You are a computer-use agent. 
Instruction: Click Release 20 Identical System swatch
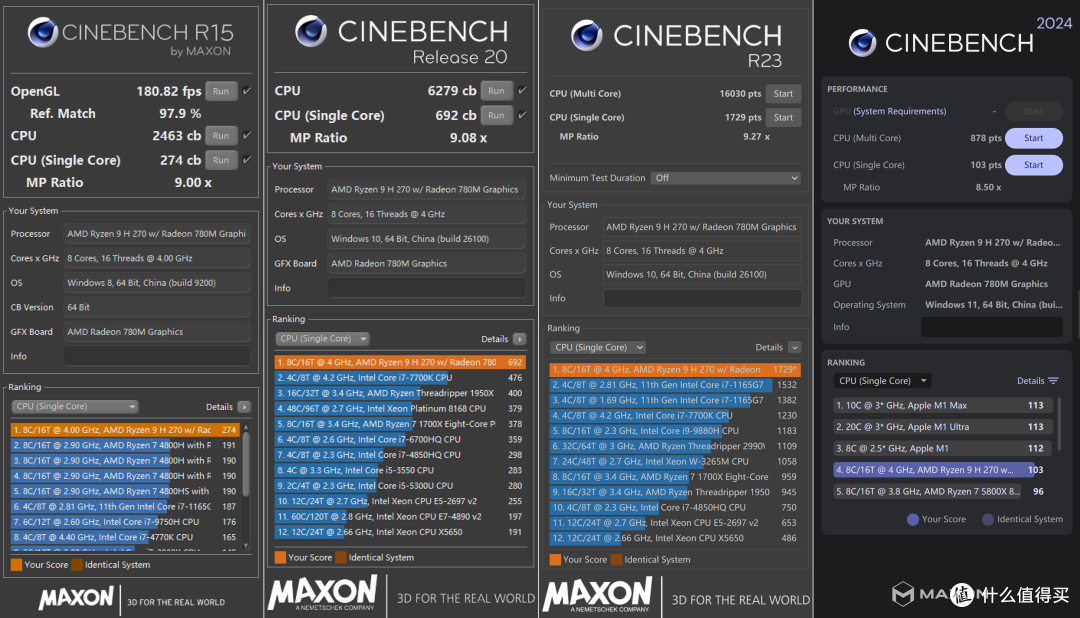(x=341, y=557)
